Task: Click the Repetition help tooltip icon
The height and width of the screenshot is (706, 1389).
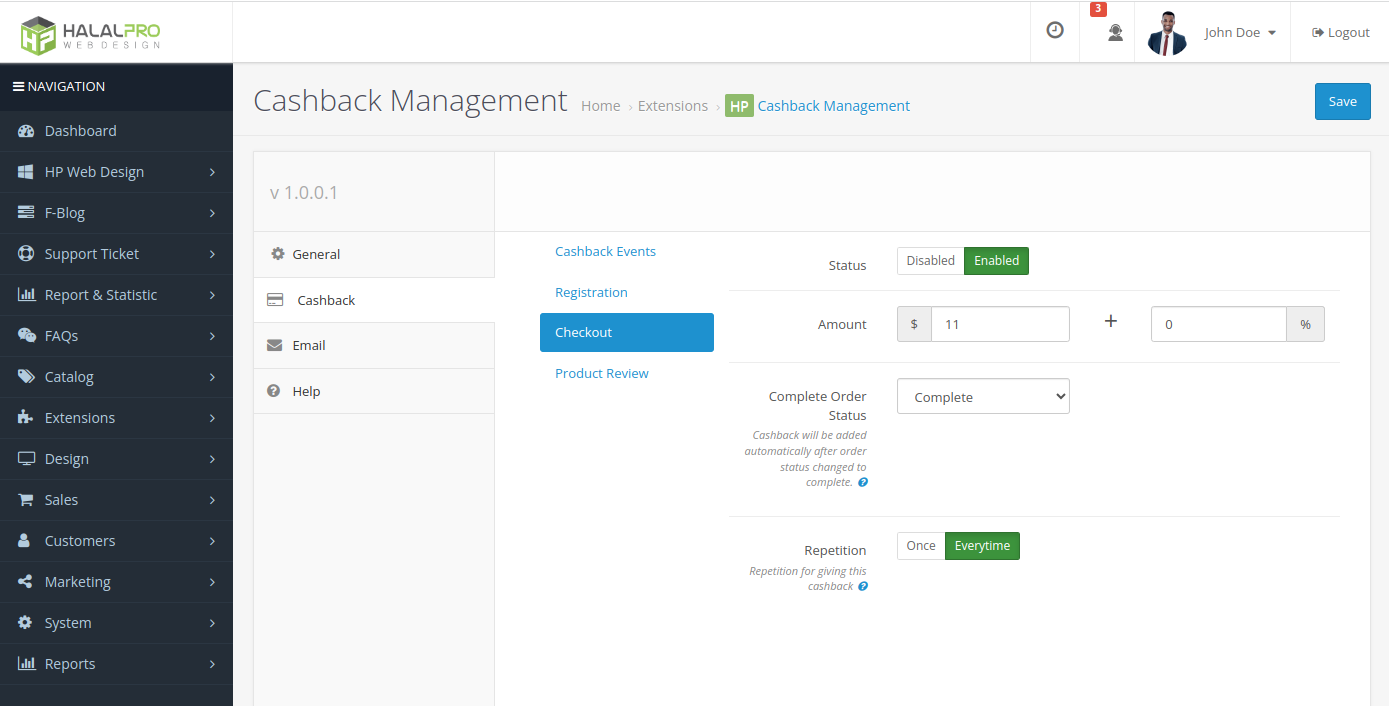Action: [863, 586]
